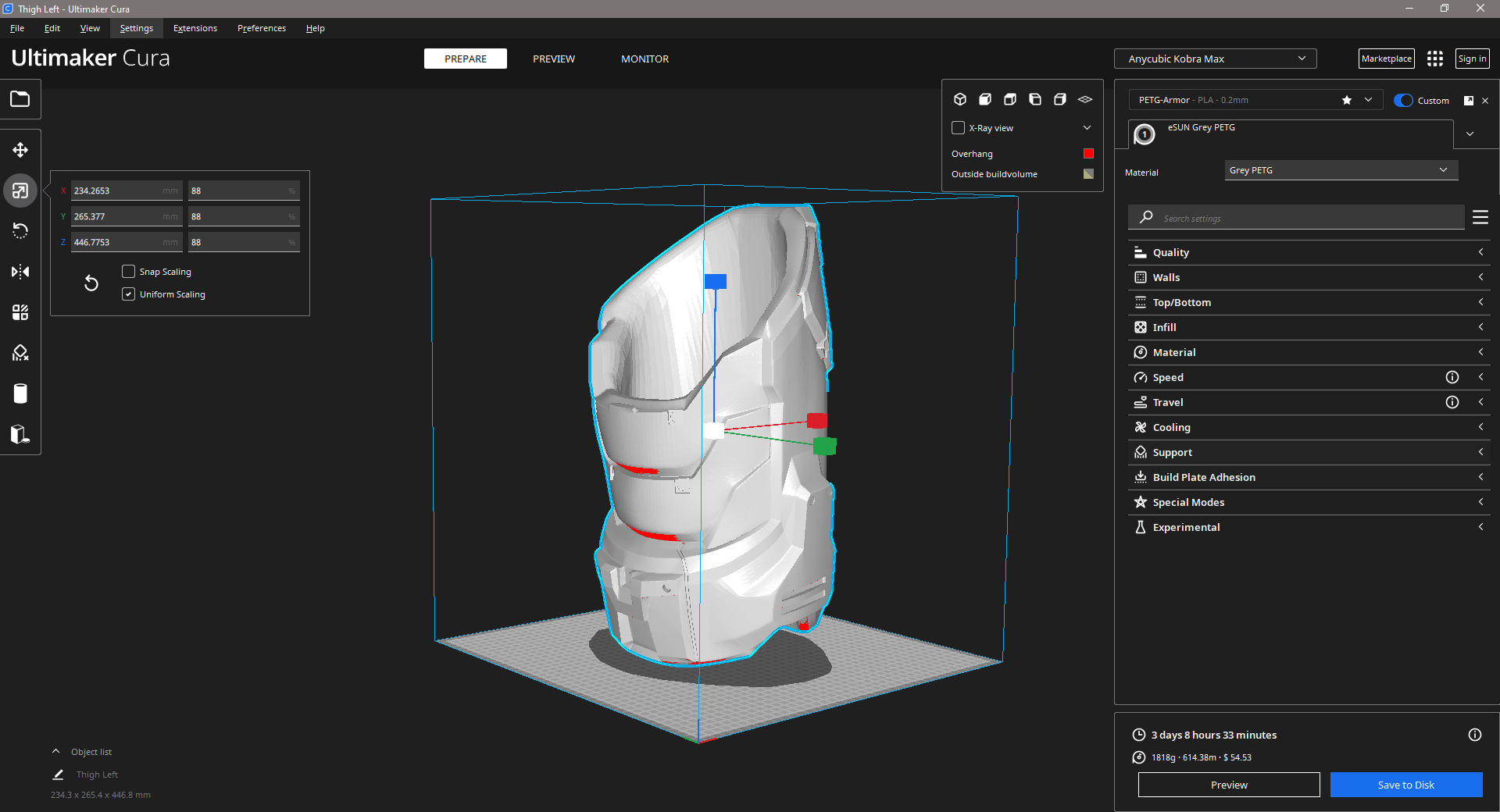This screenshot has height=812, width=1500.
Task: Click the Outside buildvolume color swatch
Action: 1088,174
